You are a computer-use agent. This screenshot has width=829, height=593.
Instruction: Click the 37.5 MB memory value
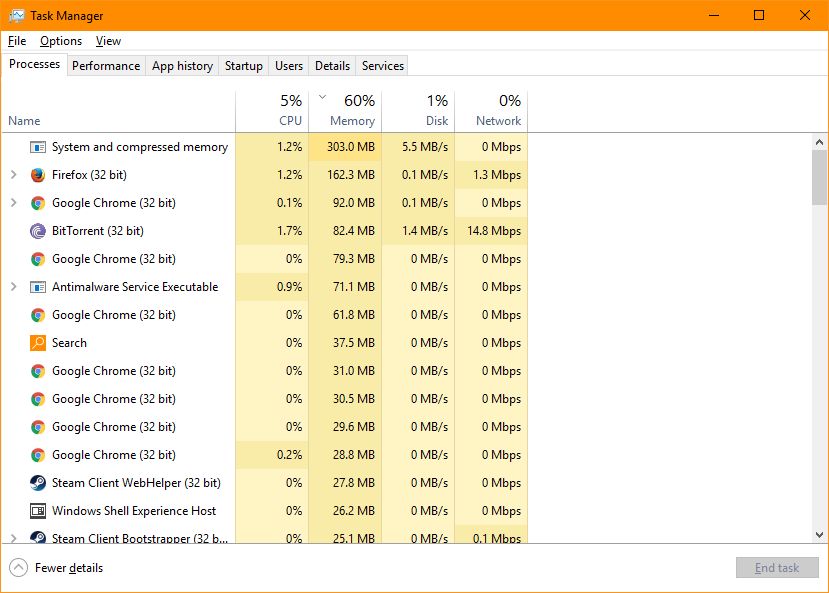pyautogui.click(x=354, y=343)
